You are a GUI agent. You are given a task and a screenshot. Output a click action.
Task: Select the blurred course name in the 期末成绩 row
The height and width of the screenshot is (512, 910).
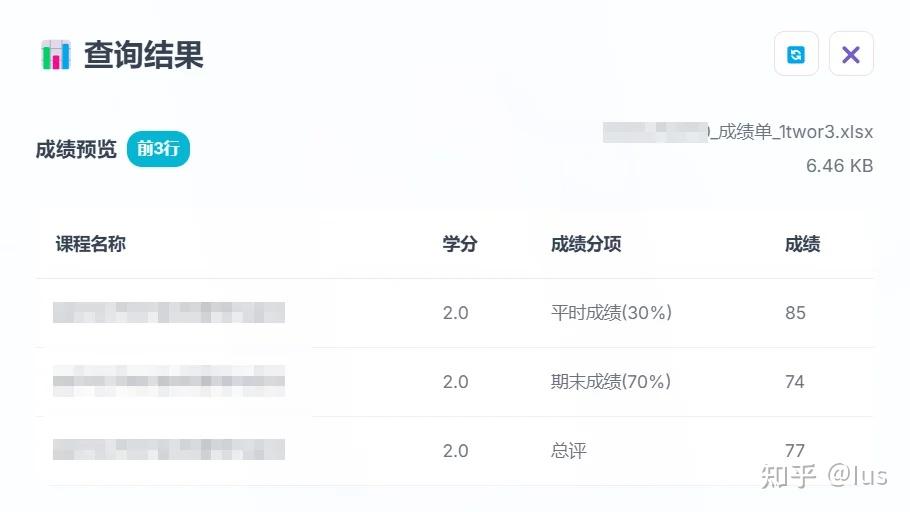click(169, 382)
